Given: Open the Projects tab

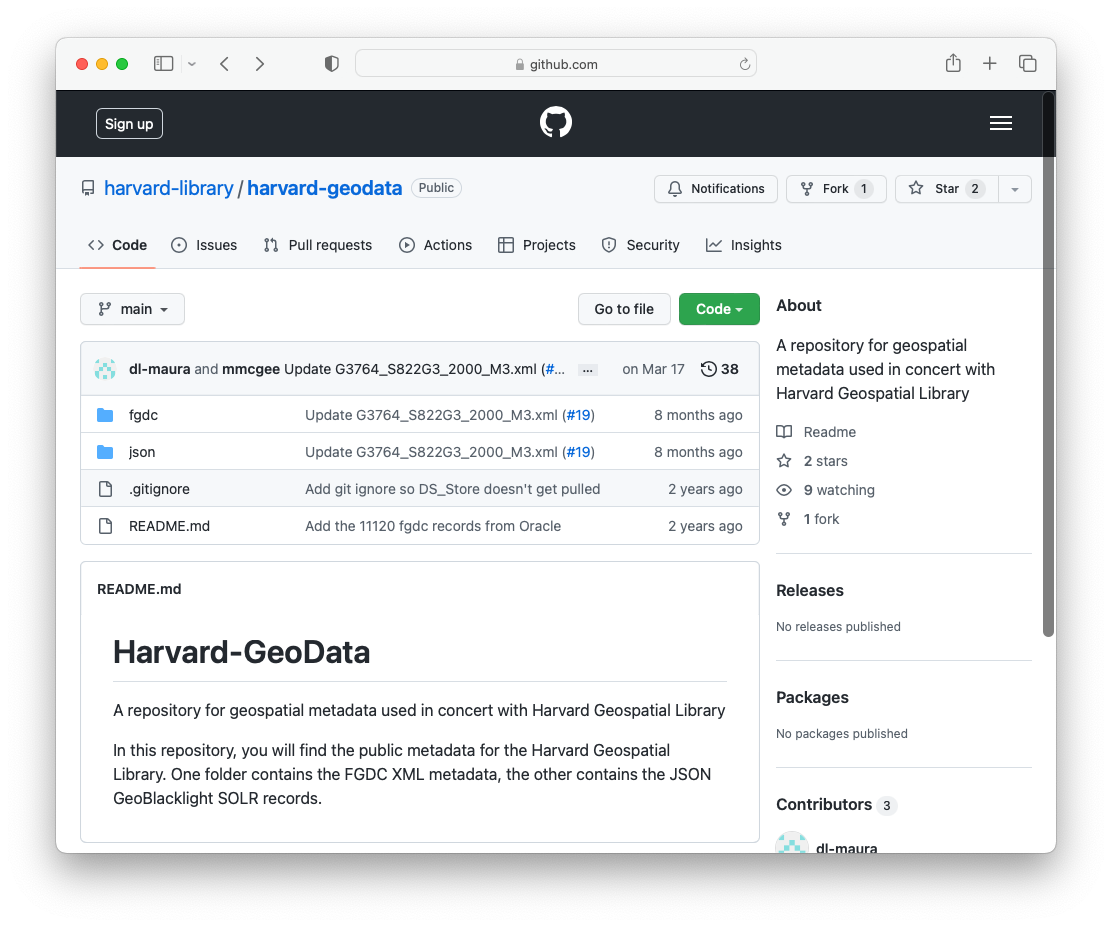Looking at the screenshot, I should [537, 245].
